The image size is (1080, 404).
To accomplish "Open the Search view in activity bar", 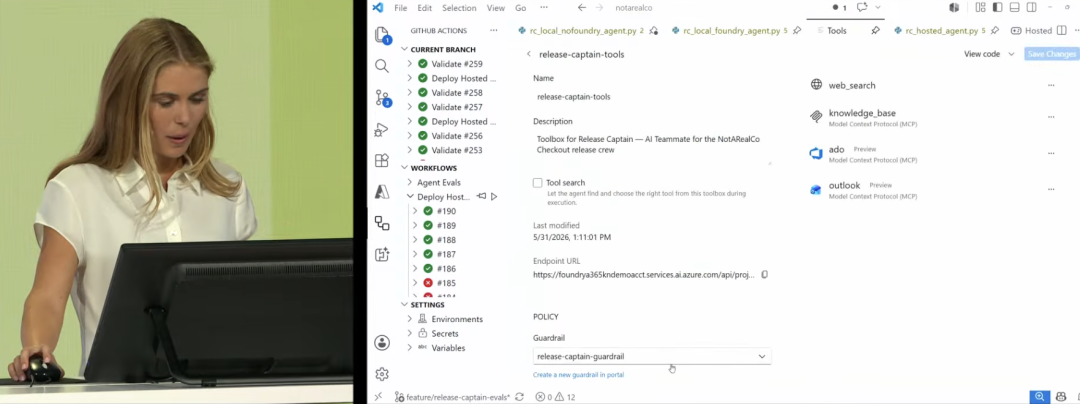I will pos(382,66).
